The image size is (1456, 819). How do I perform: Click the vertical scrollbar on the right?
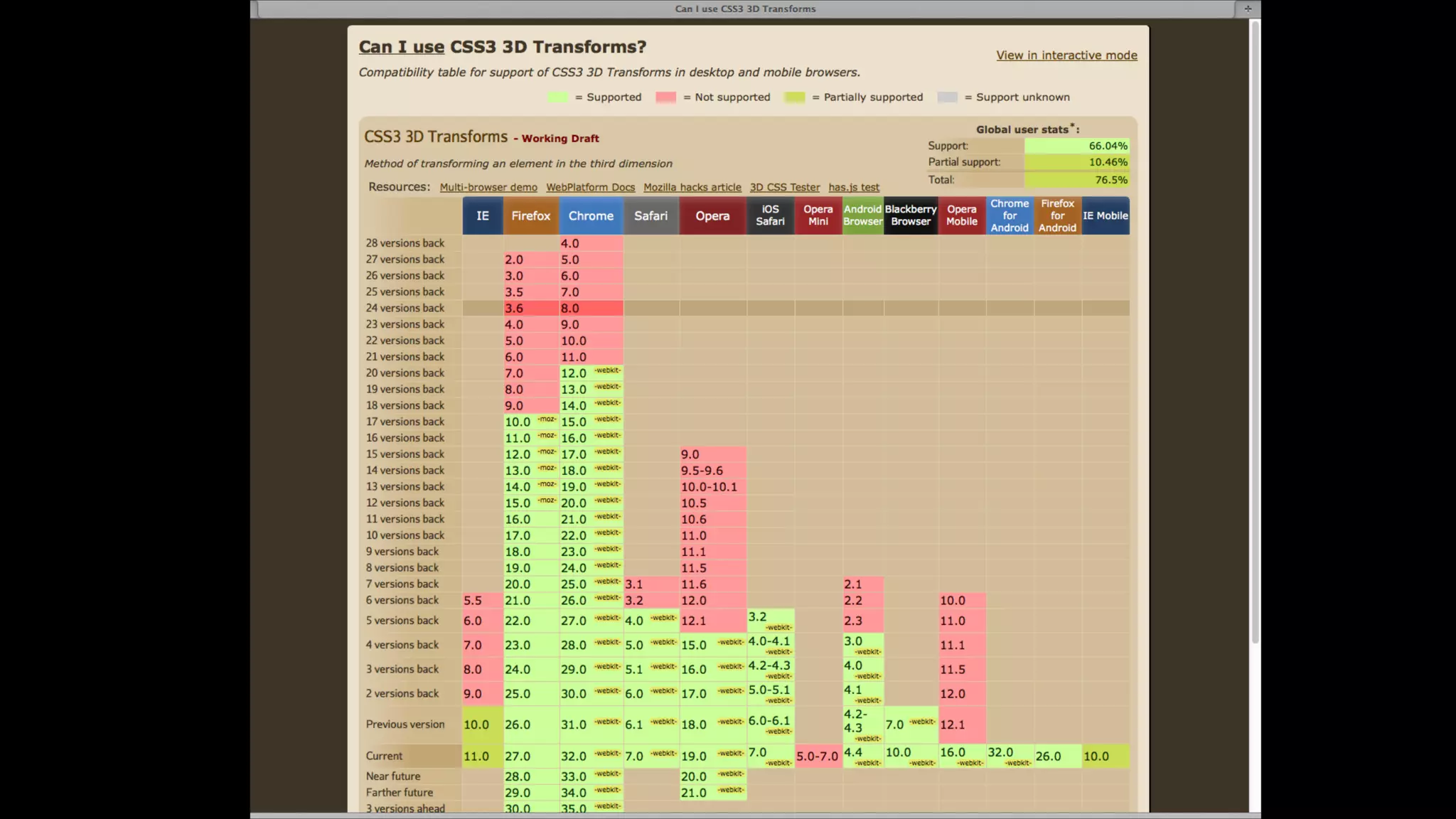tap(1255, 334)
